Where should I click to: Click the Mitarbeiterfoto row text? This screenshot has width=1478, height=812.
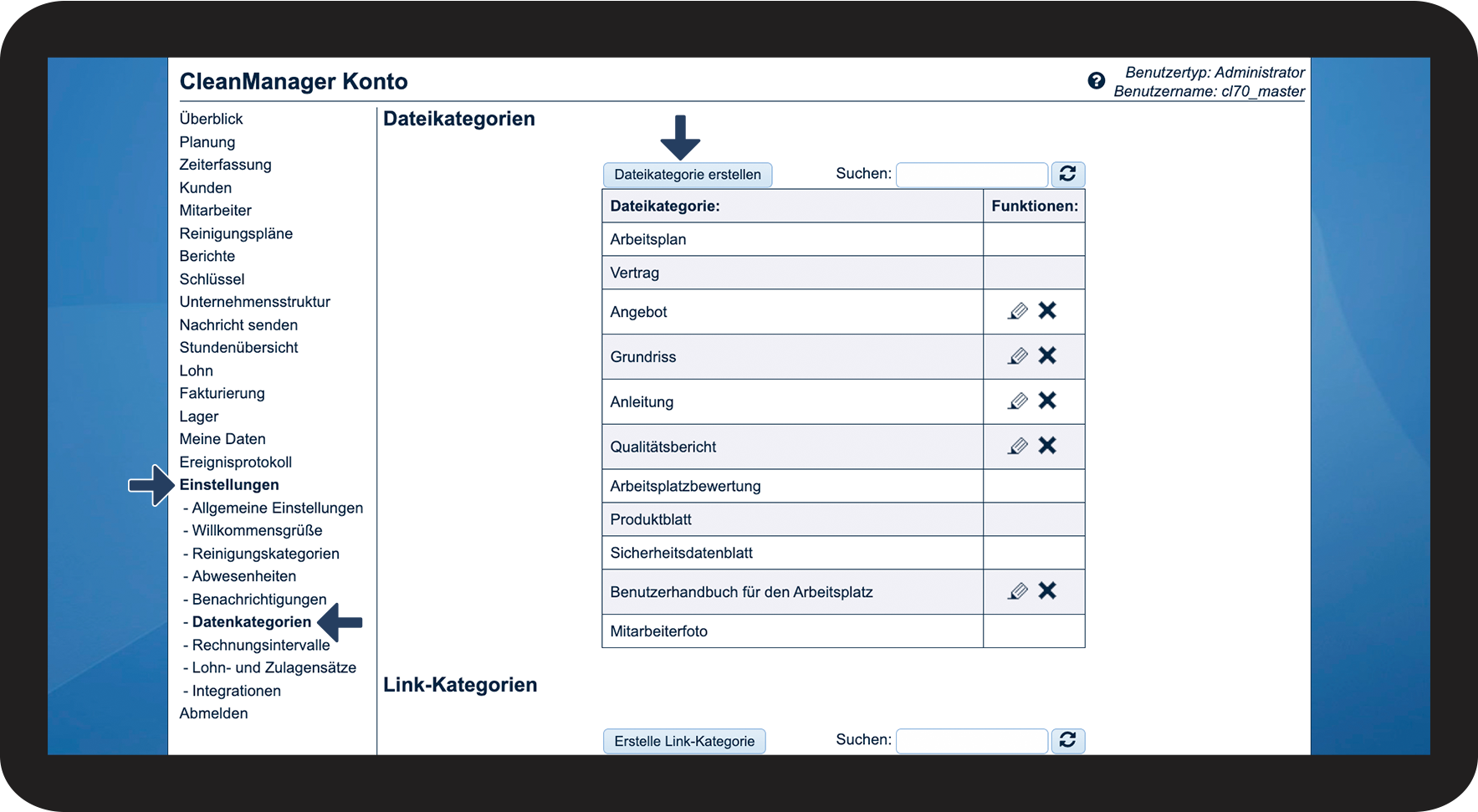(658, 631)
